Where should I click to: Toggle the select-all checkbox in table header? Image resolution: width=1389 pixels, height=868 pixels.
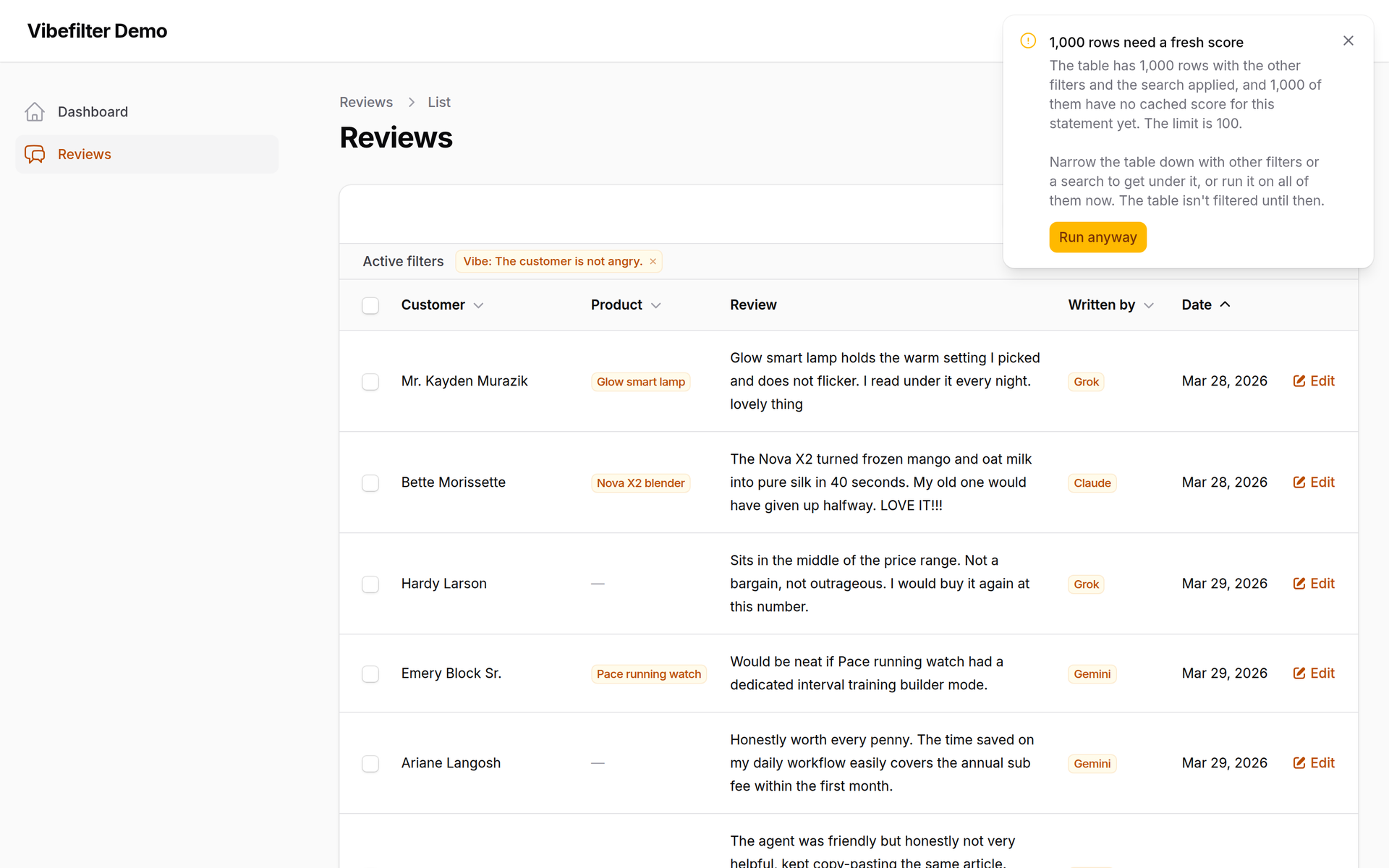pos(370,305)
